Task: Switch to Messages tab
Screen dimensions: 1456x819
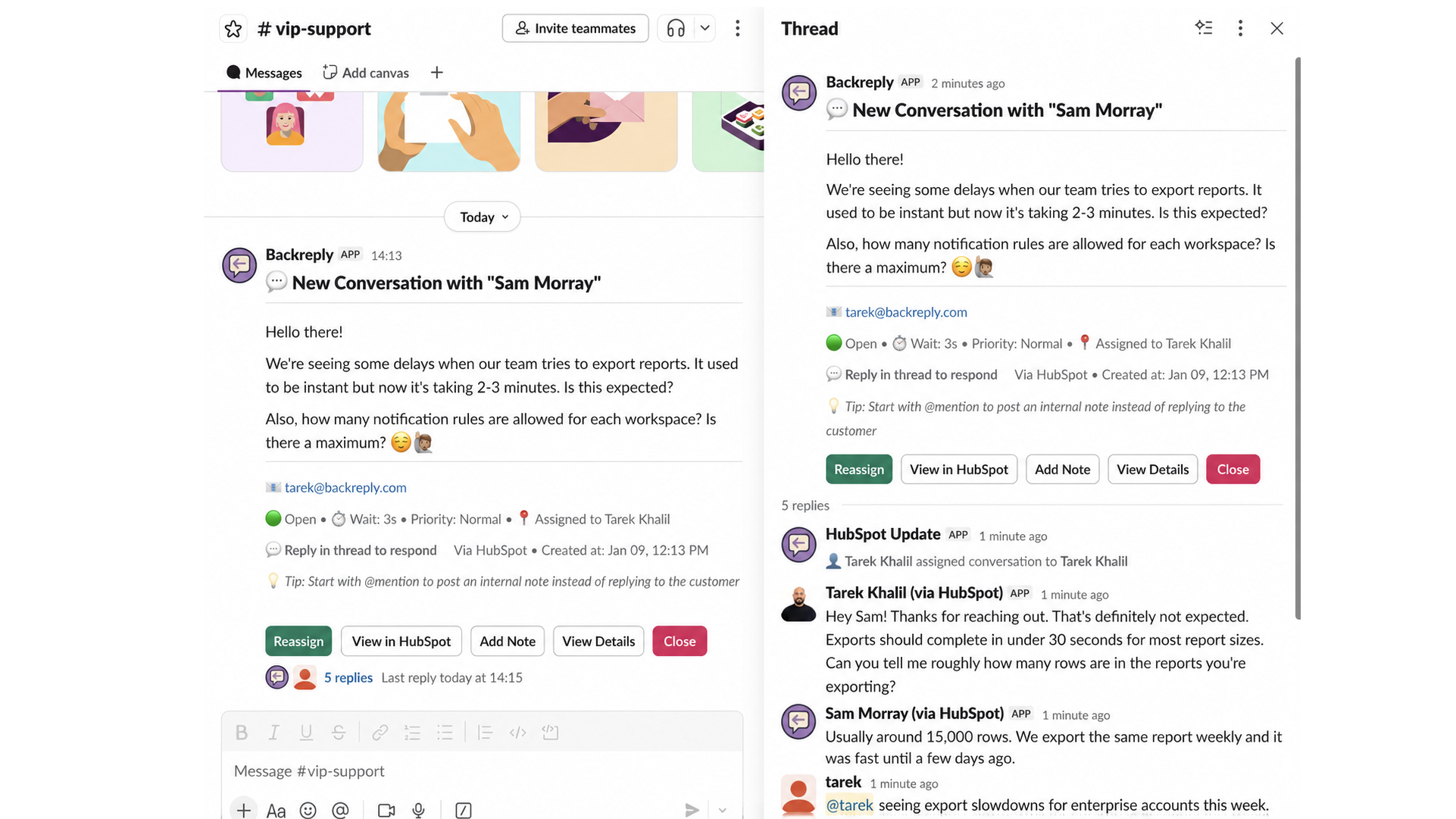Action: 264,73
